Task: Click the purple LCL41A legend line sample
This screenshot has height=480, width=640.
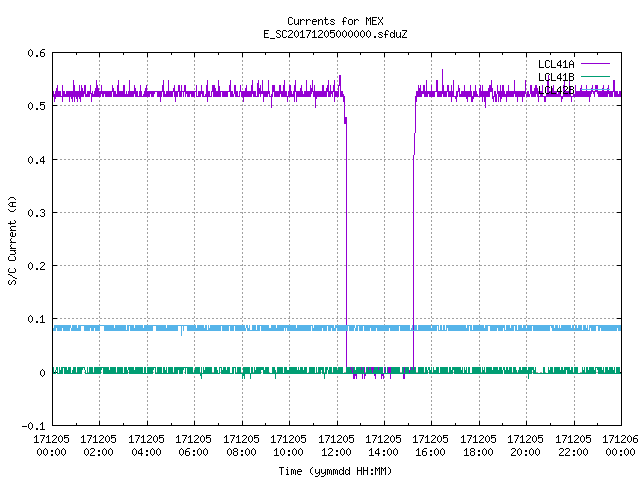Action: [x=595, y=64]
